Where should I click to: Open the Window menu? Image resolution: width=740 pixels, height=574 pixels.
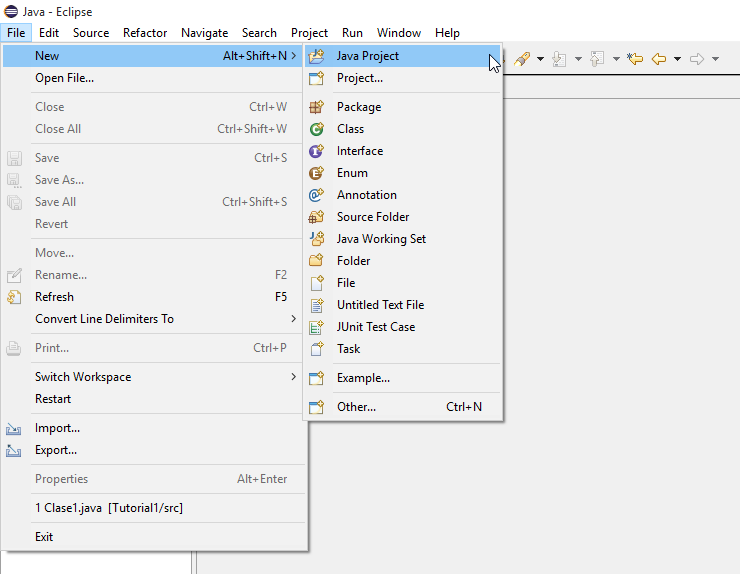pyautogui.click(x=399, y=33)
